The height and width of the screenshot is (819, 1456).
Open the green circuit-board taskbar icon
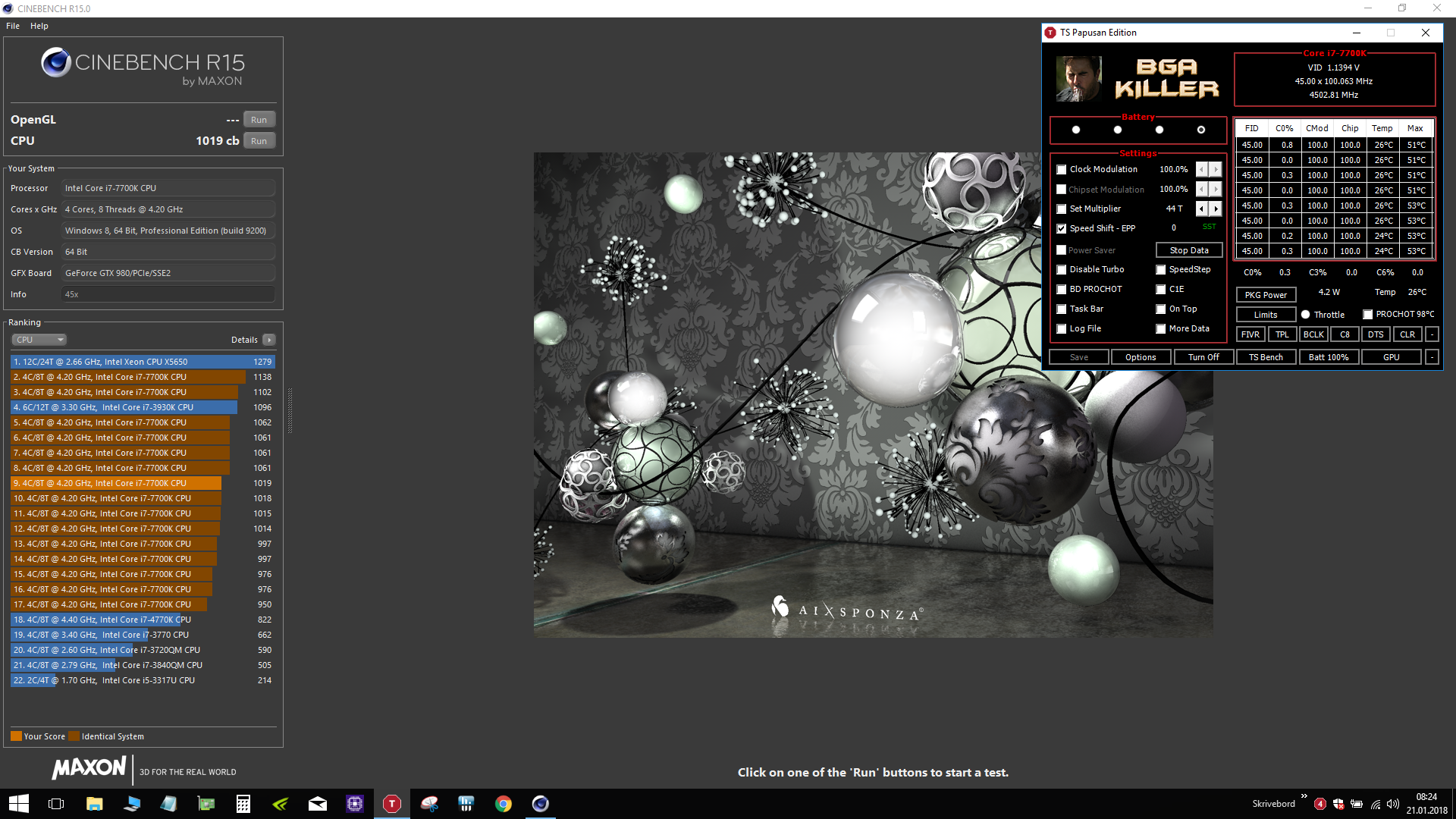click(x=206, y=804)
